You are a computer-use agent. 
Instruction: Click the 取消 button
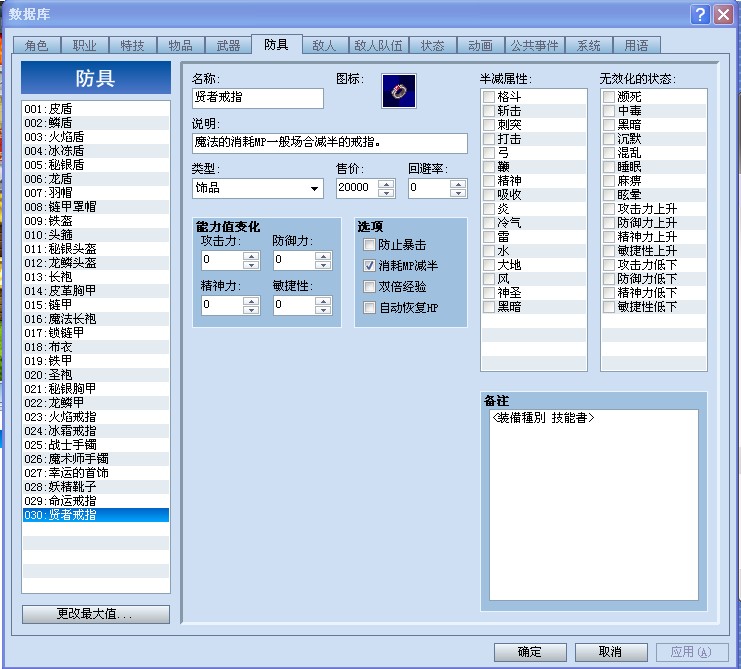(611, 652)
